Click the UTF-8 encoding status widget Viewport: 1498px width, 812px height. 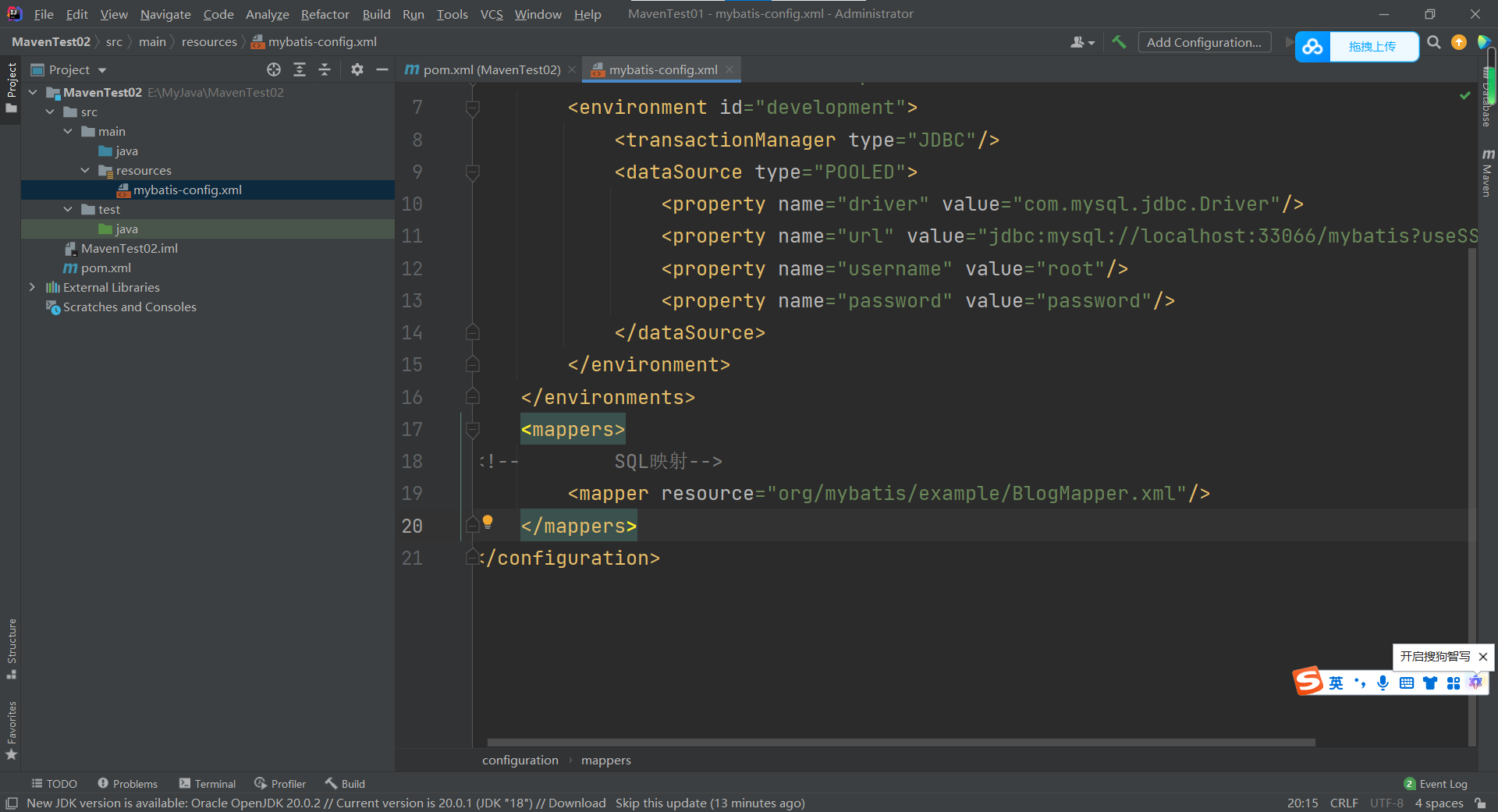click(x=1386, y=803)
